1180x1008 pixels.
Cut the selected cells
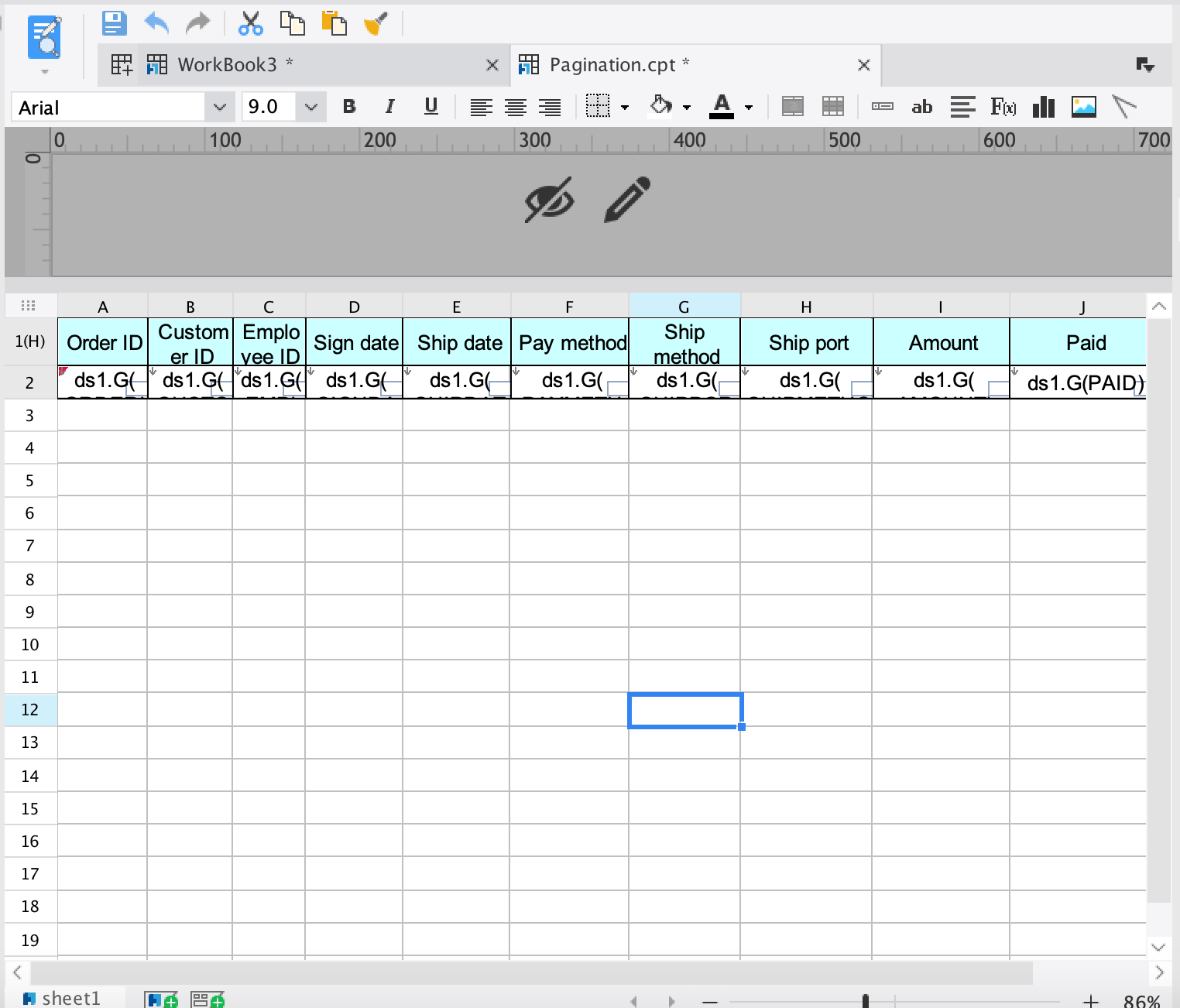pos(251,23)
